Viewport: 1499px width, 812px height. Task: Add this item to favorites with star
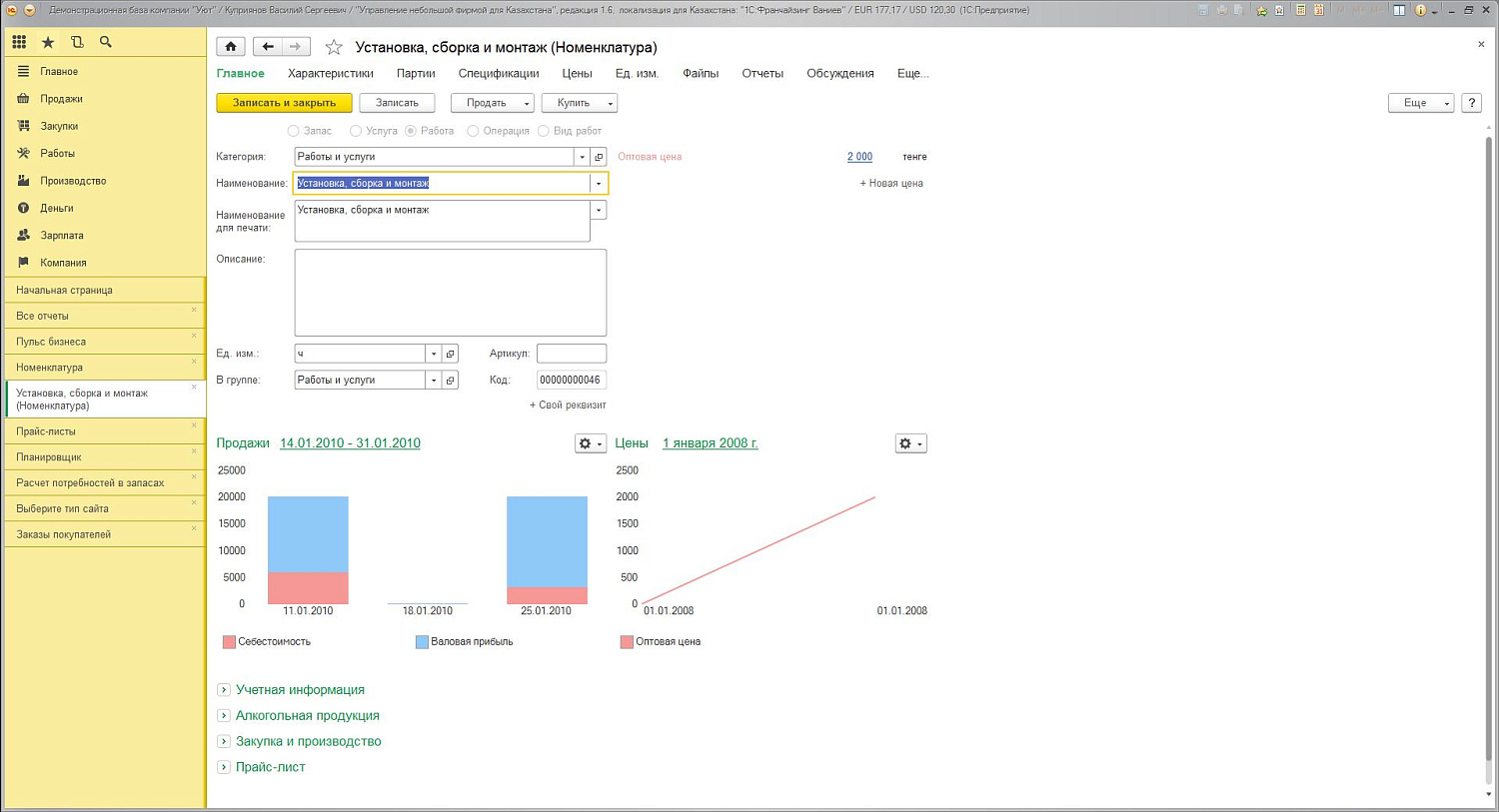tap(334, 48)
